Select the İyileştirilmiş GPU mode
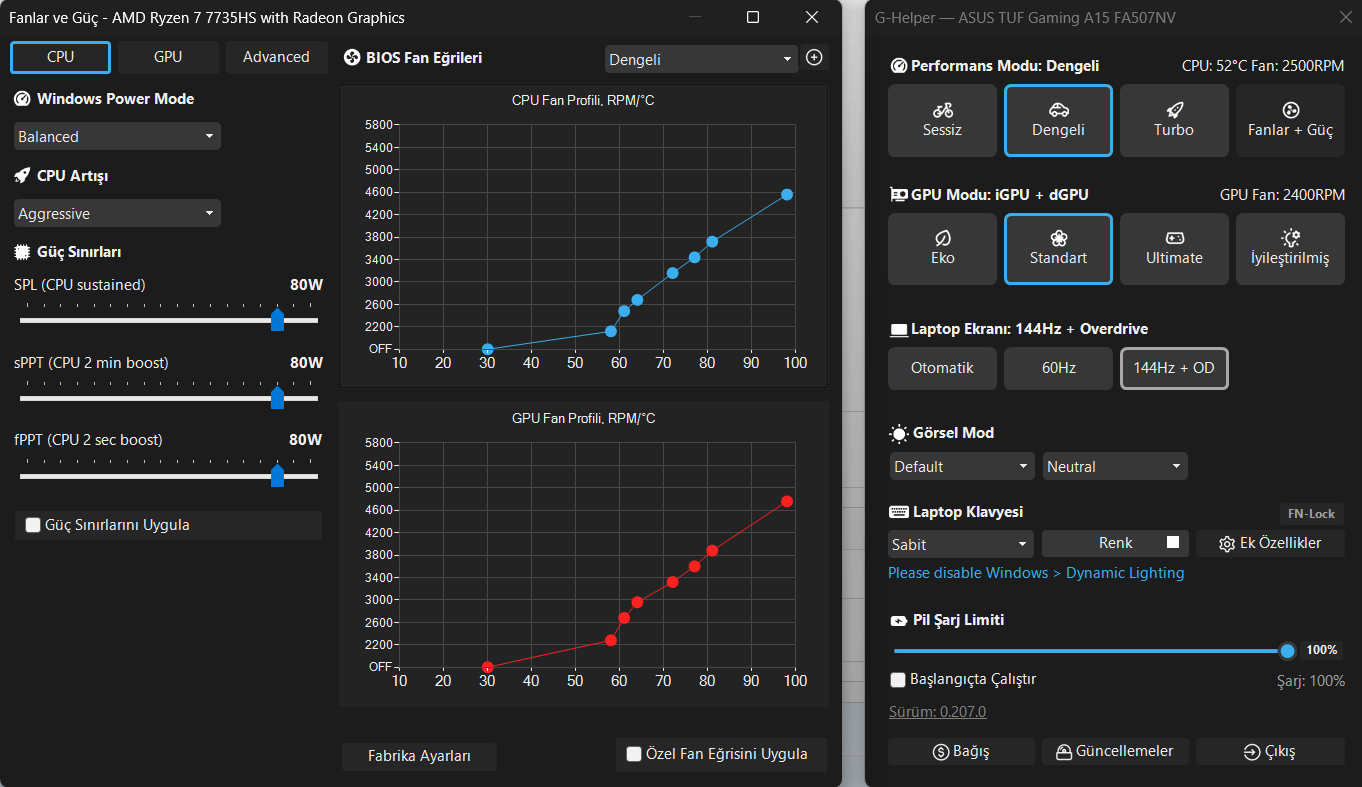 (1290, 248)
